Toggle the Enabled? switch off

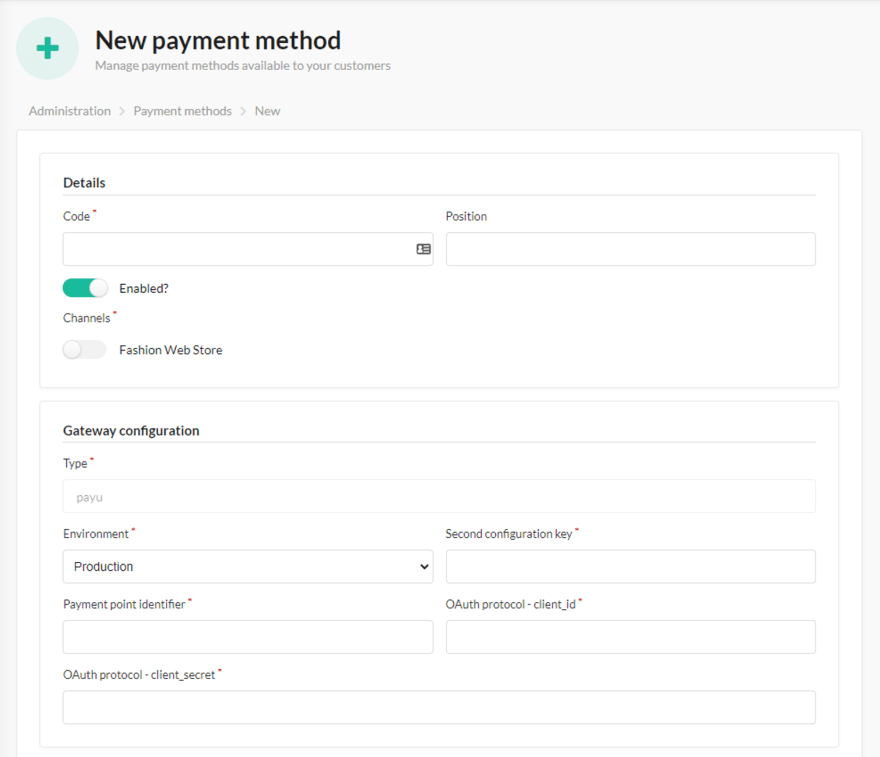pos(85,288)
